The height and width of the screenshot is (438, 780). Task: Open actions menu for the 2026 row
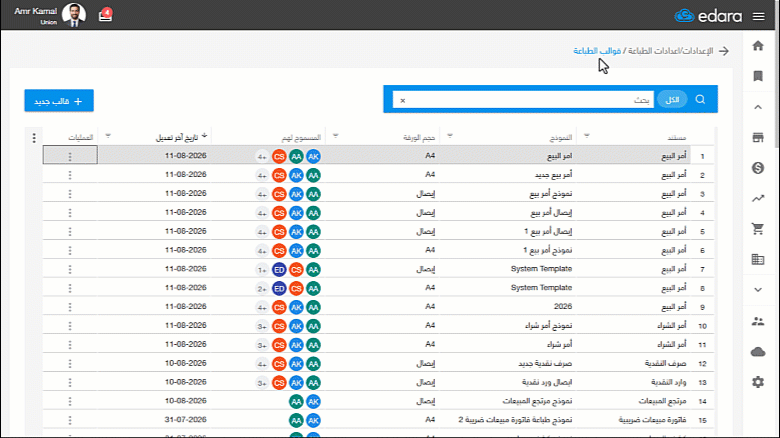pos(70,307)
